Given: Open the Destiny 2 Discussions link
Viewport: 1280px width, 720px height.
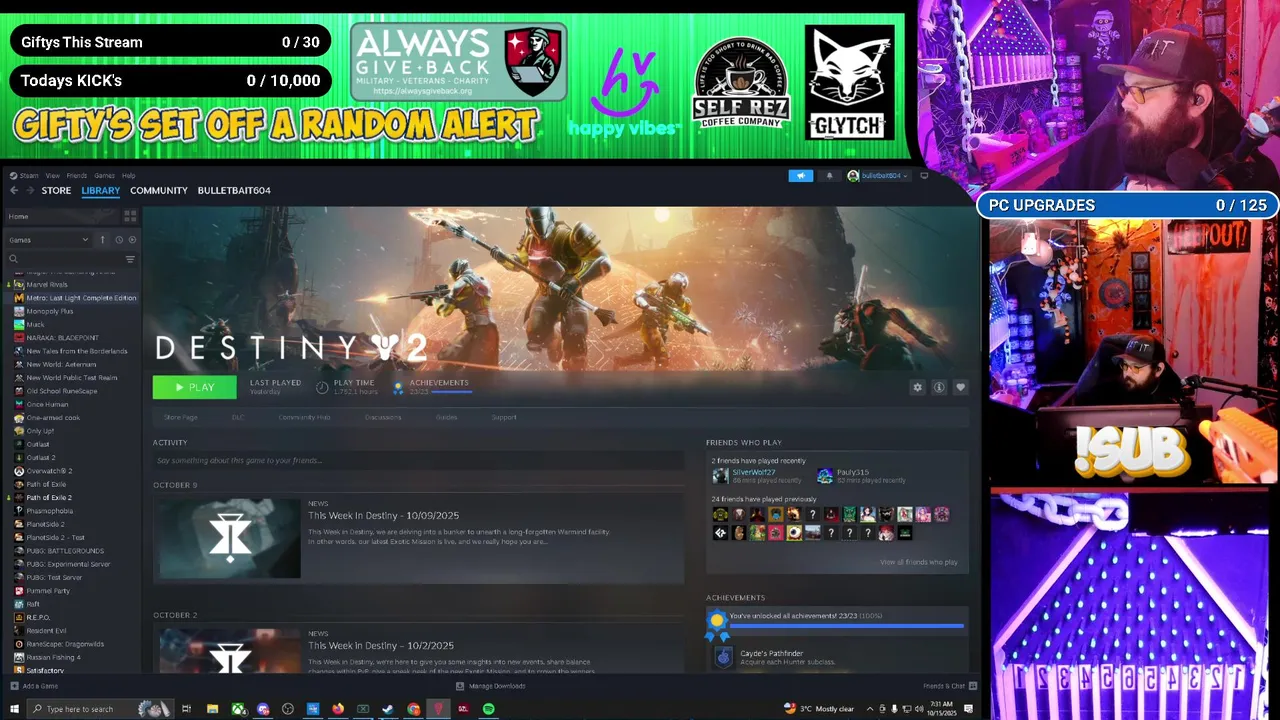Looking at the screenshot, I should [x=383, y=417].
